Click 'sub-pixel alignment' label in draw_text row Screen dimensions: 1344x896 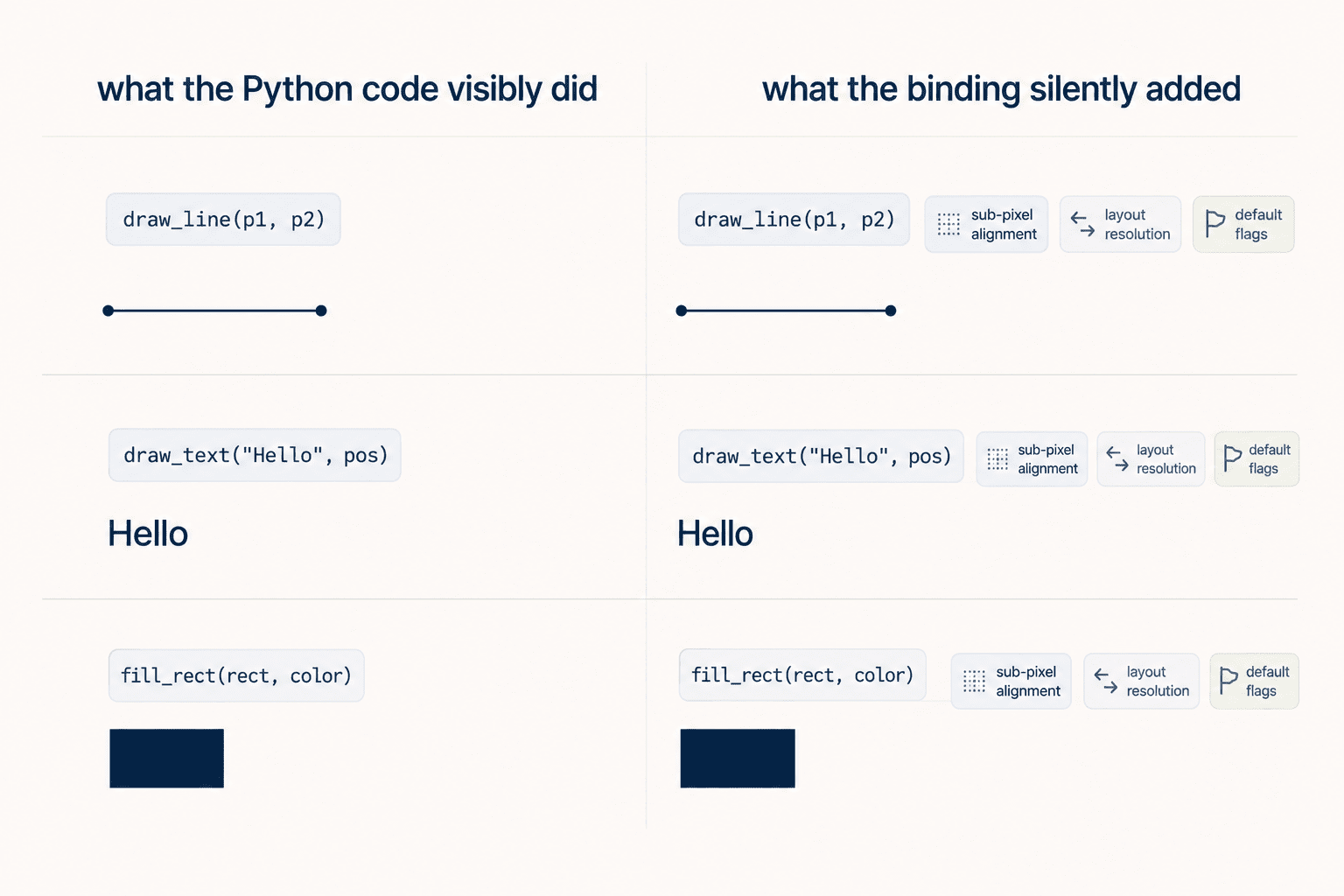coord(1047,459)
